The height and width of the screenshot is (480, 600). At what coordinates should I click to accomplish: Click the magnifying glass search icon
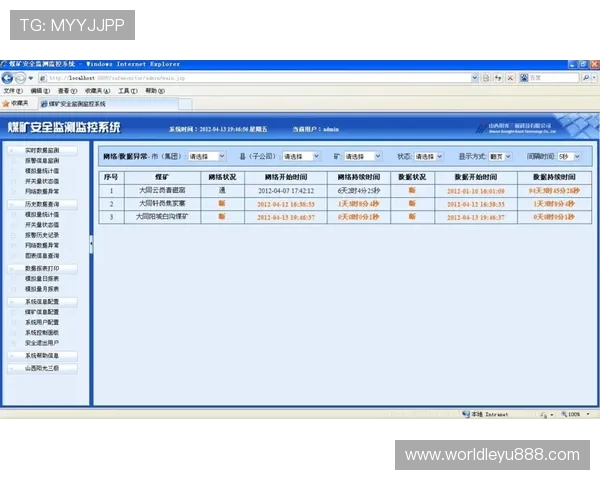pos(585,78)
